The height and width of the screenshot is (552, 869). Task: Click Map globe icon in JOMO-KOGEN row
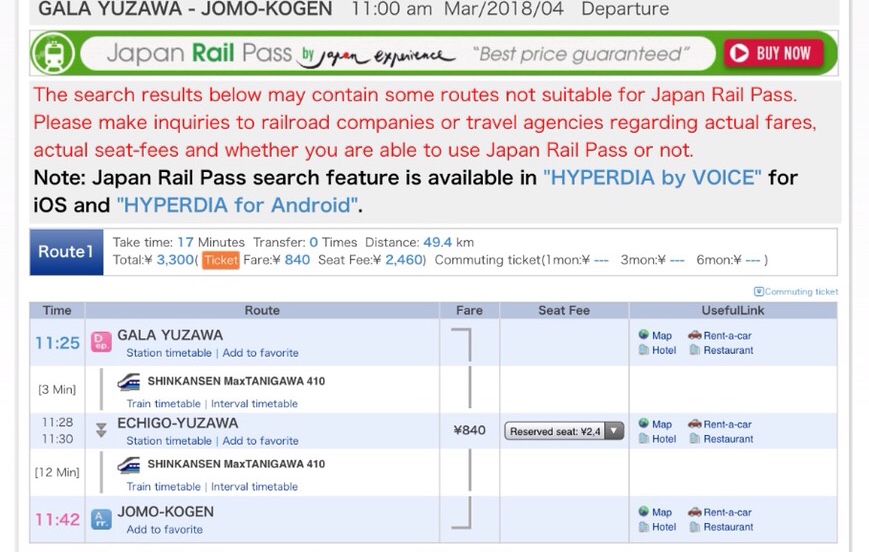coord(643,512)
